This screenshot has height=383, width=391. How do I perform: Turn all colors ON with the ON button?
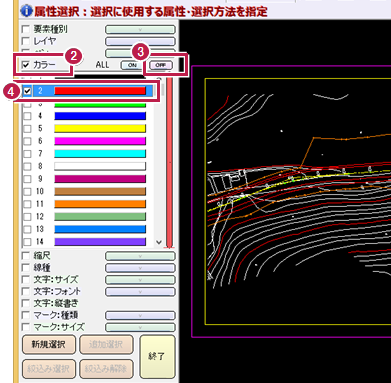[x=132, y=65]
